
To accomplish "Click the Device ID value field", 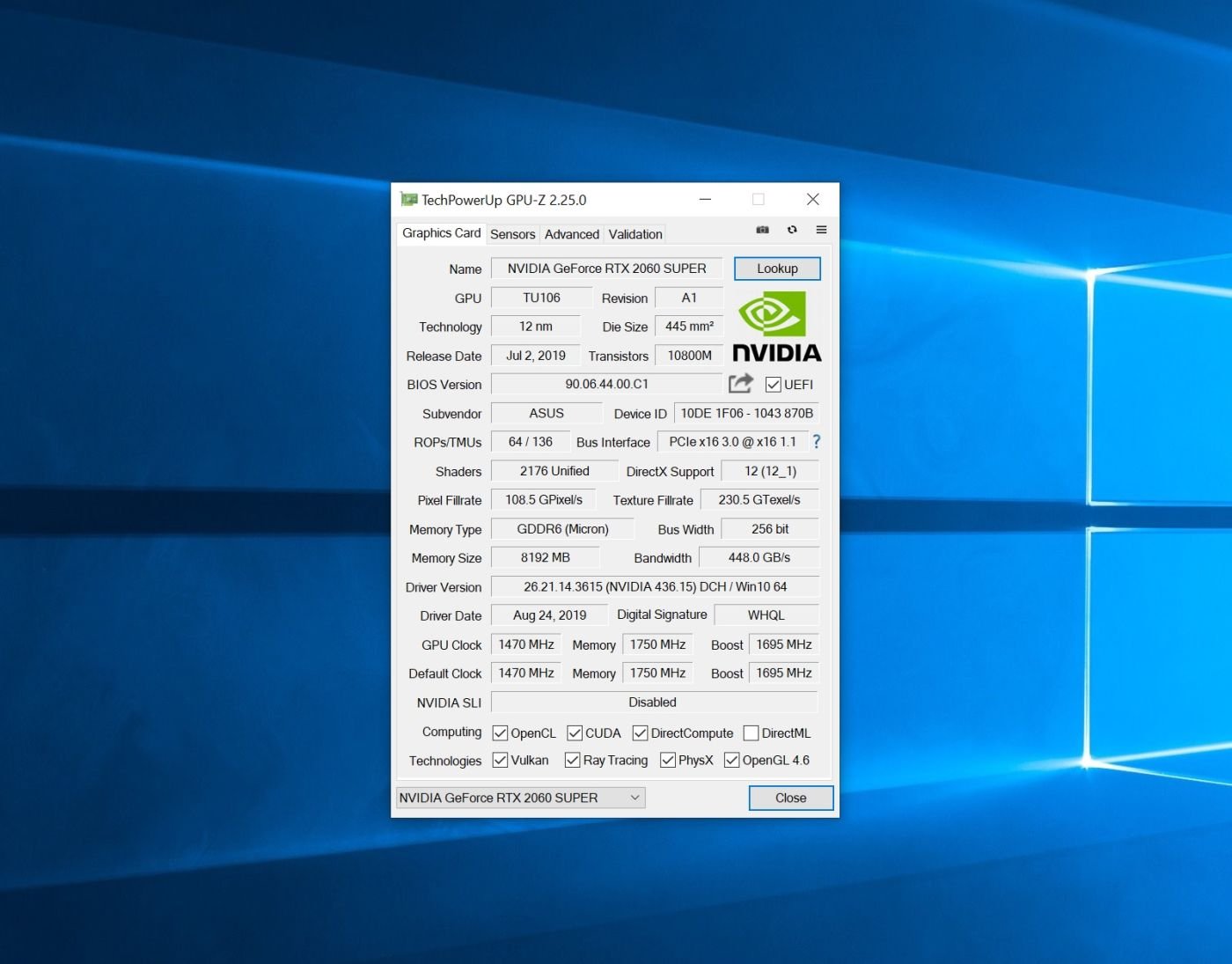I will coord(746,414).
